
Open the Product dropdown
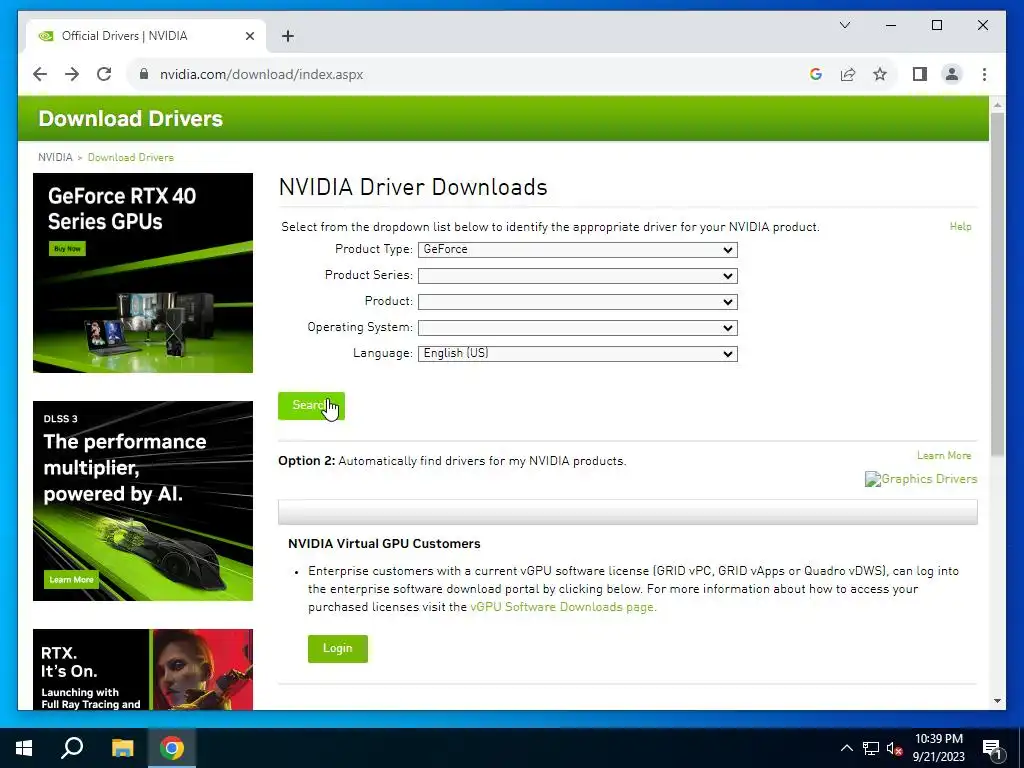click(577, 302)
